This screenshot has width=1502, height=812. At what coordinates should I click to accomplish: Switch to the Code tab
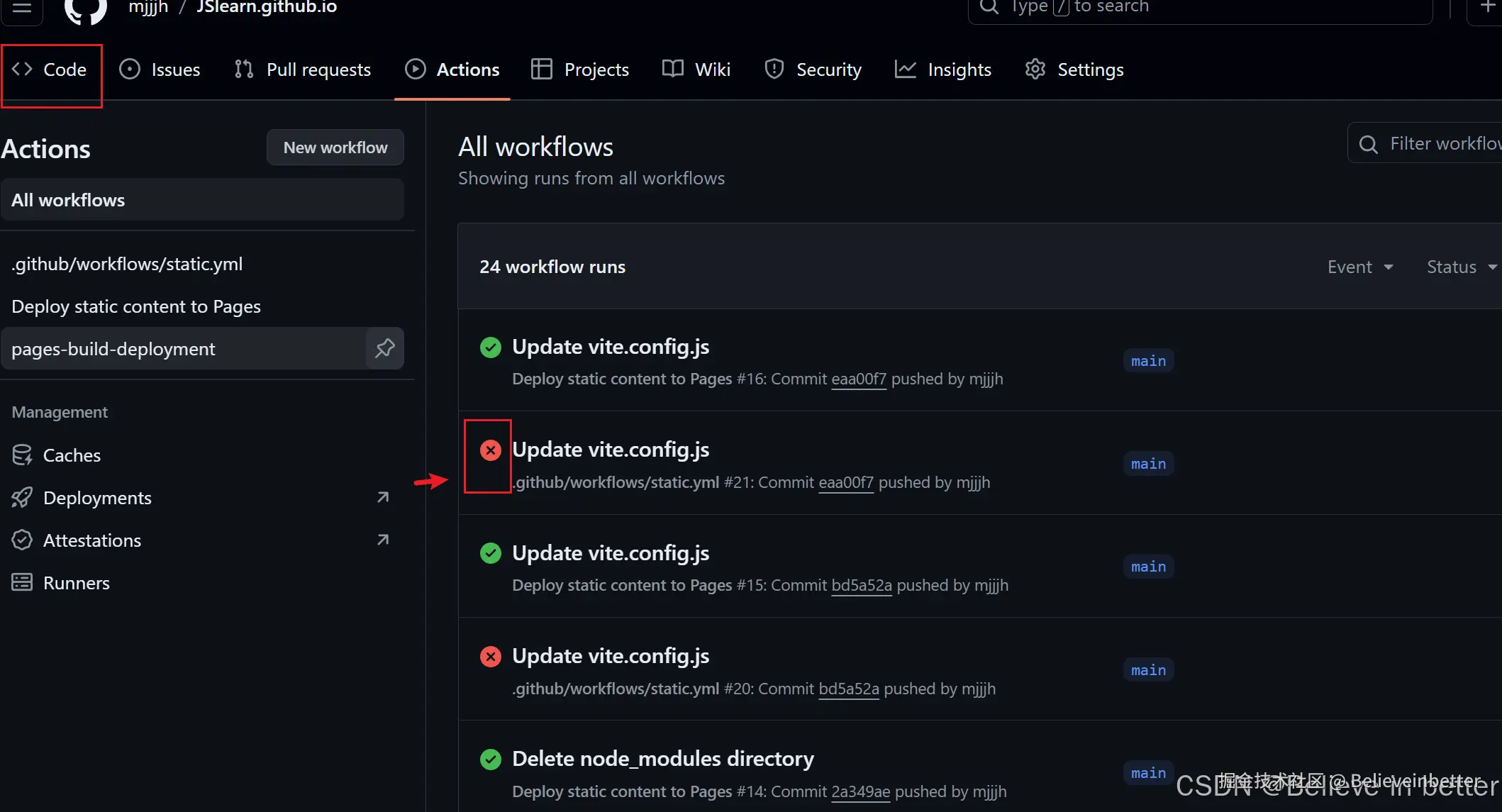(50, 69)
